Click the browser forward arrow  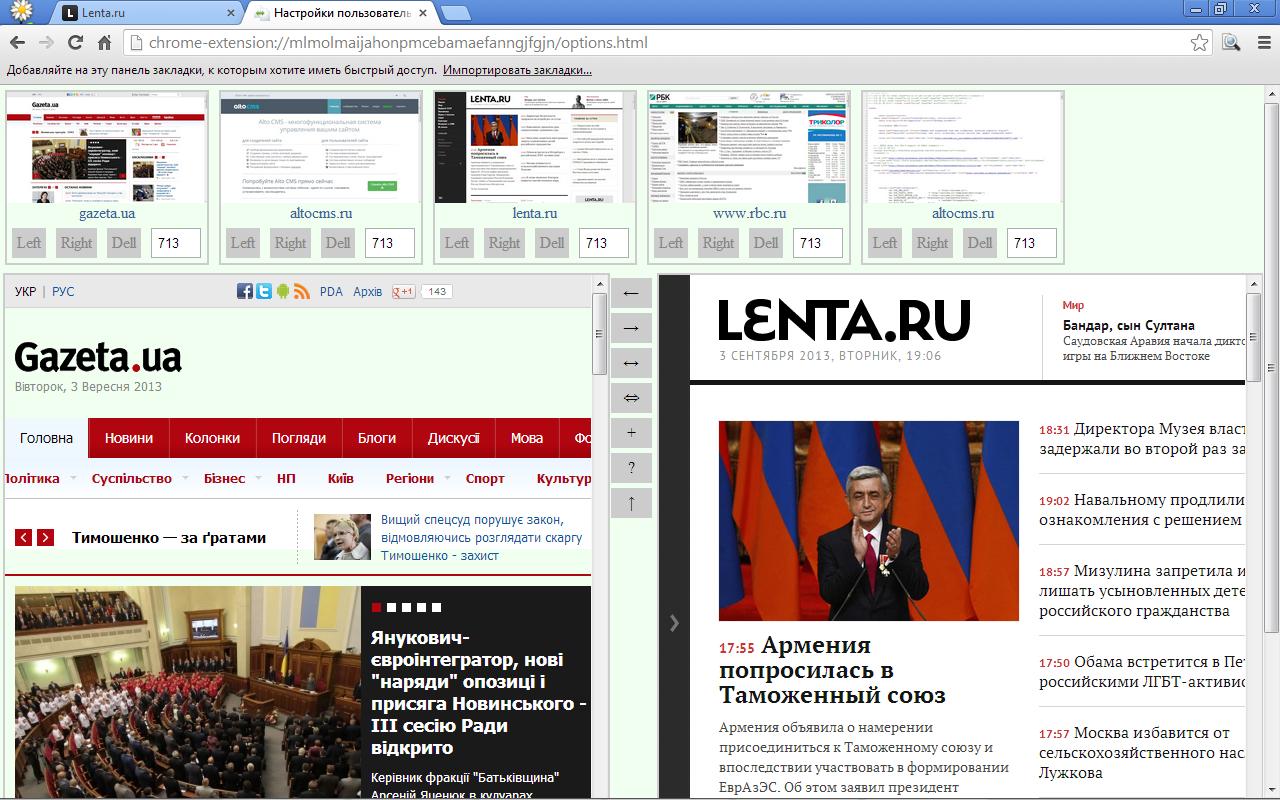[x=46, y=43]
